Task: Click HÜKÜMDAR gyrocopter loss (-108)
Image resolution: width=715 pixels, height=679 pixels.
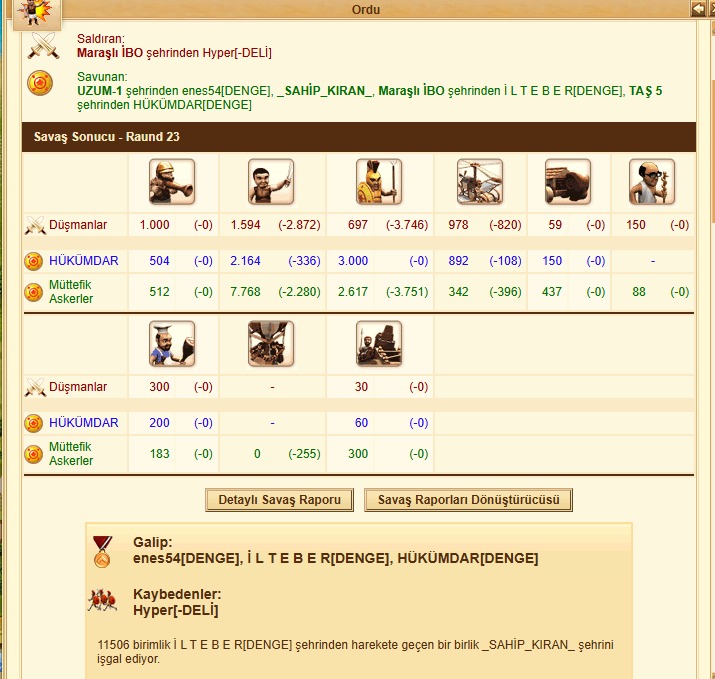Action: [x=505, y=261]
